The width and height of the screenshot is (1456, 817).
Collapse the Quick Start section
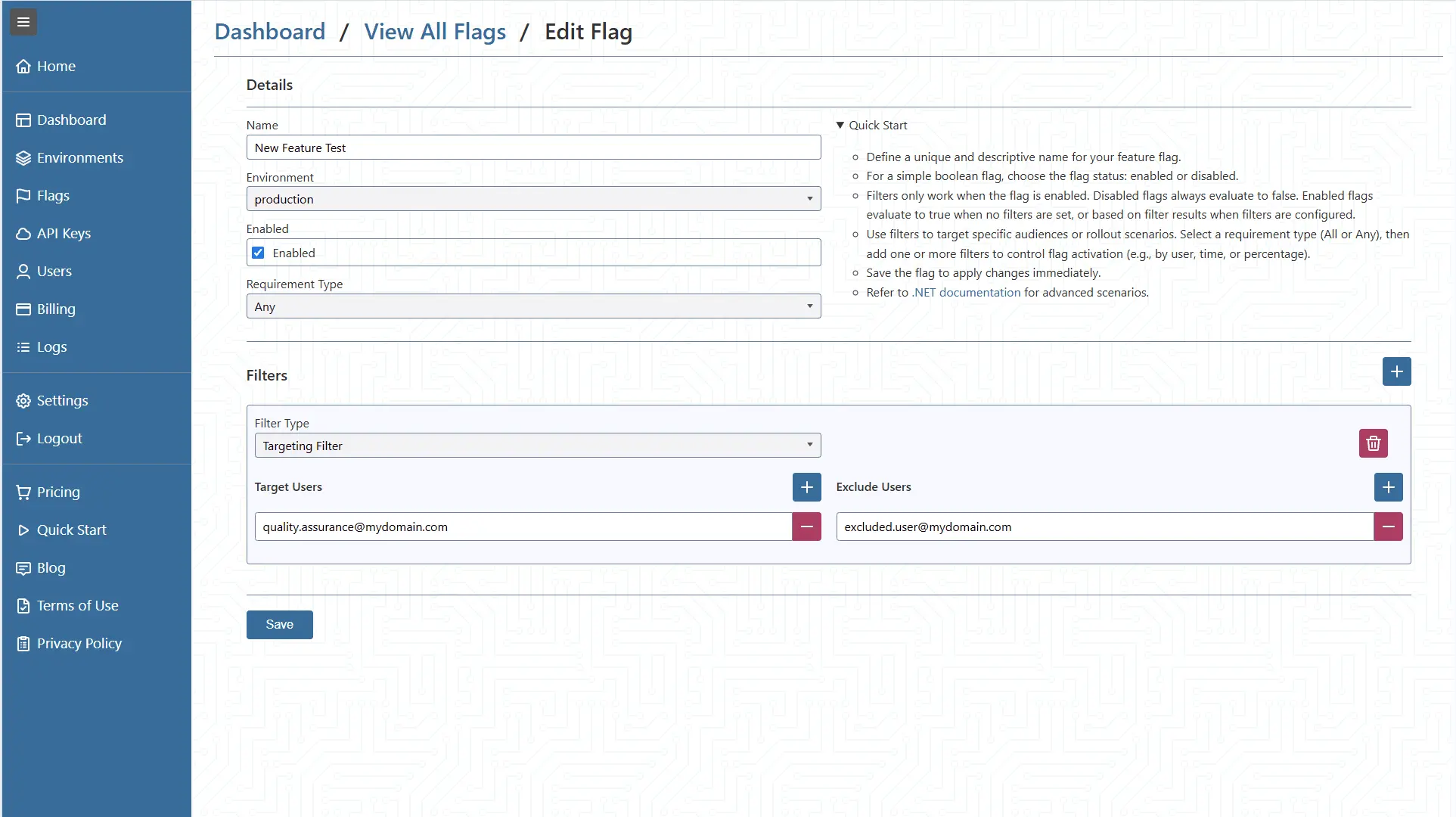point(871,126)
